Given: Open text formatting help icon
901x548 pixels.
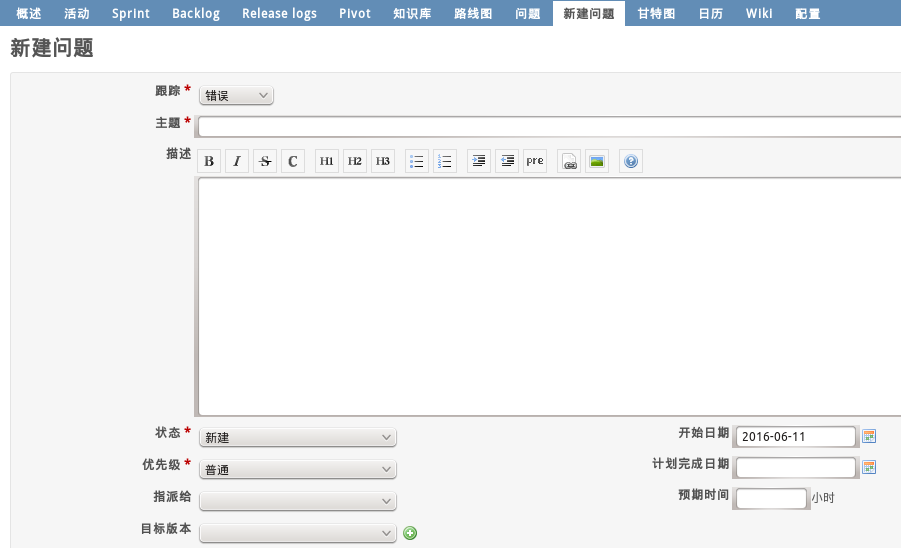Looking at the screenshot, I should pyautogui.click(x=631, y=161).
